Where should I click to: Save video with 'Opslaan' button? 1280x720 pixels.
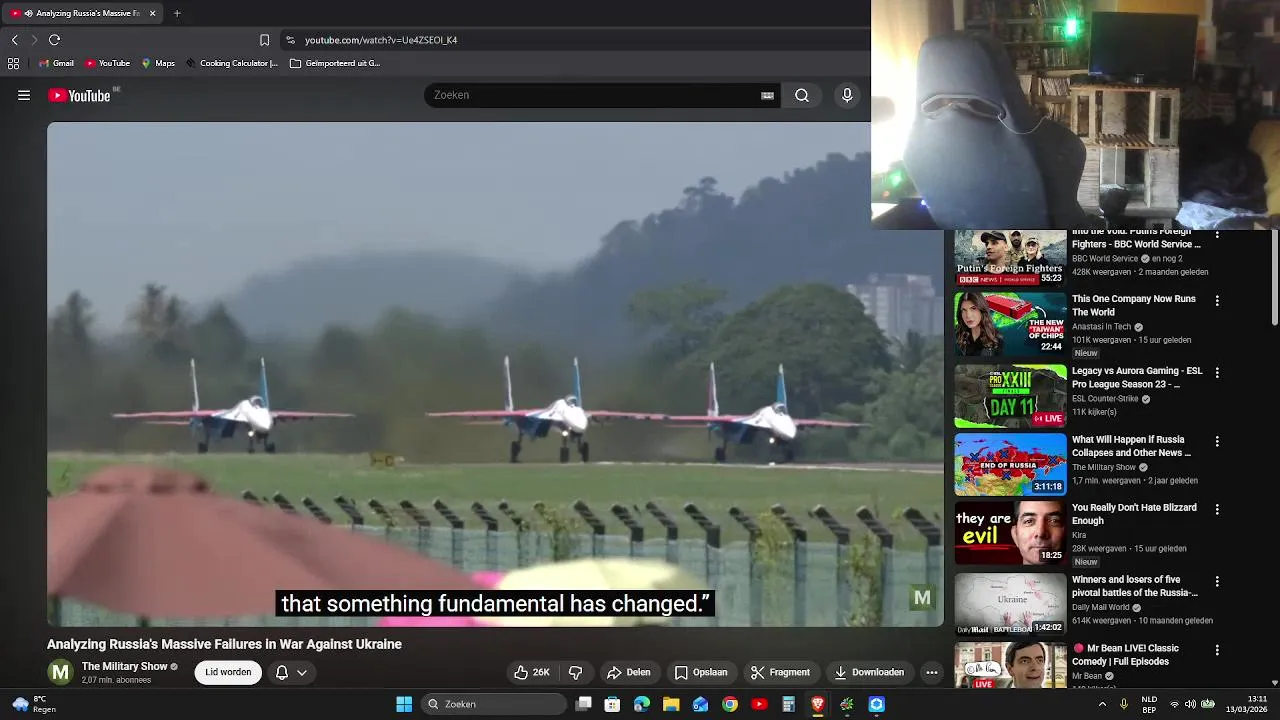coord(701,672)
